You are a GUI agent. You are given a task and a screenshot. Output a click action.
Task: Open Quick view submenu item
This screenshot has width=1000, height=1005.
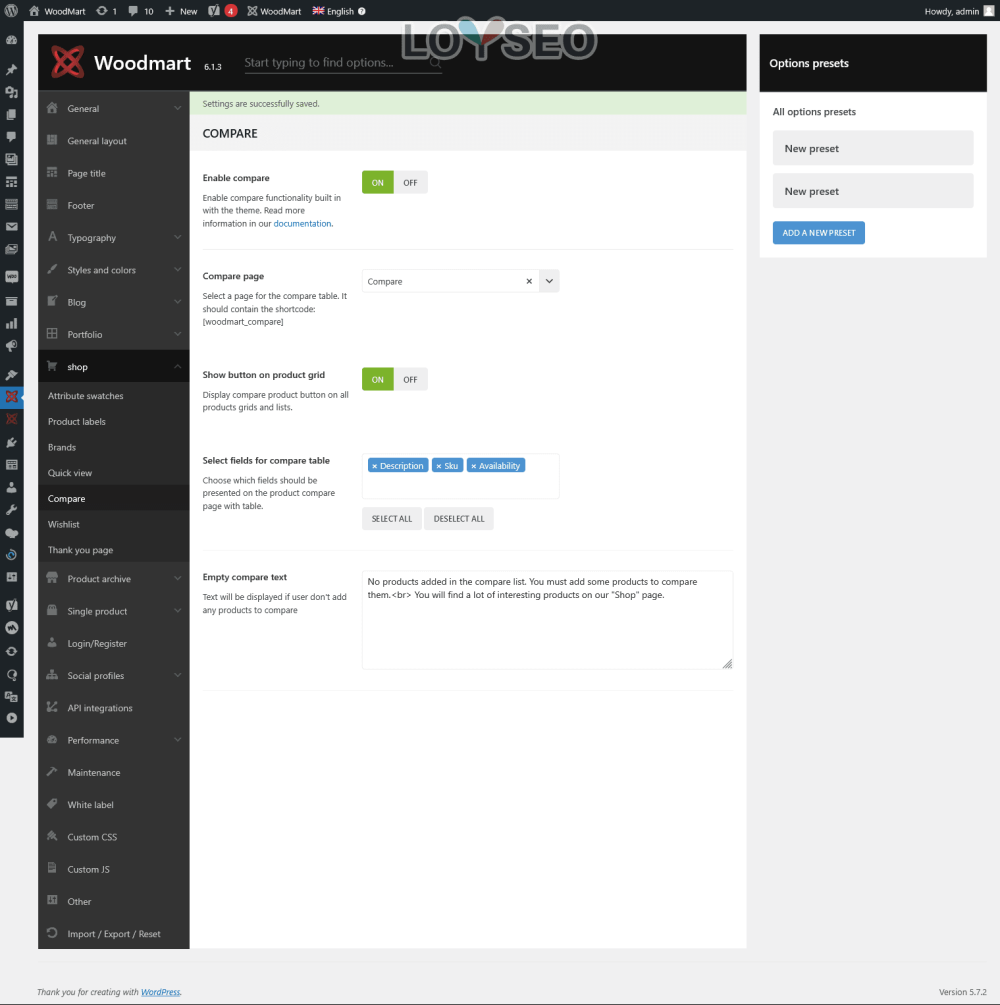[x=113, y=472]
